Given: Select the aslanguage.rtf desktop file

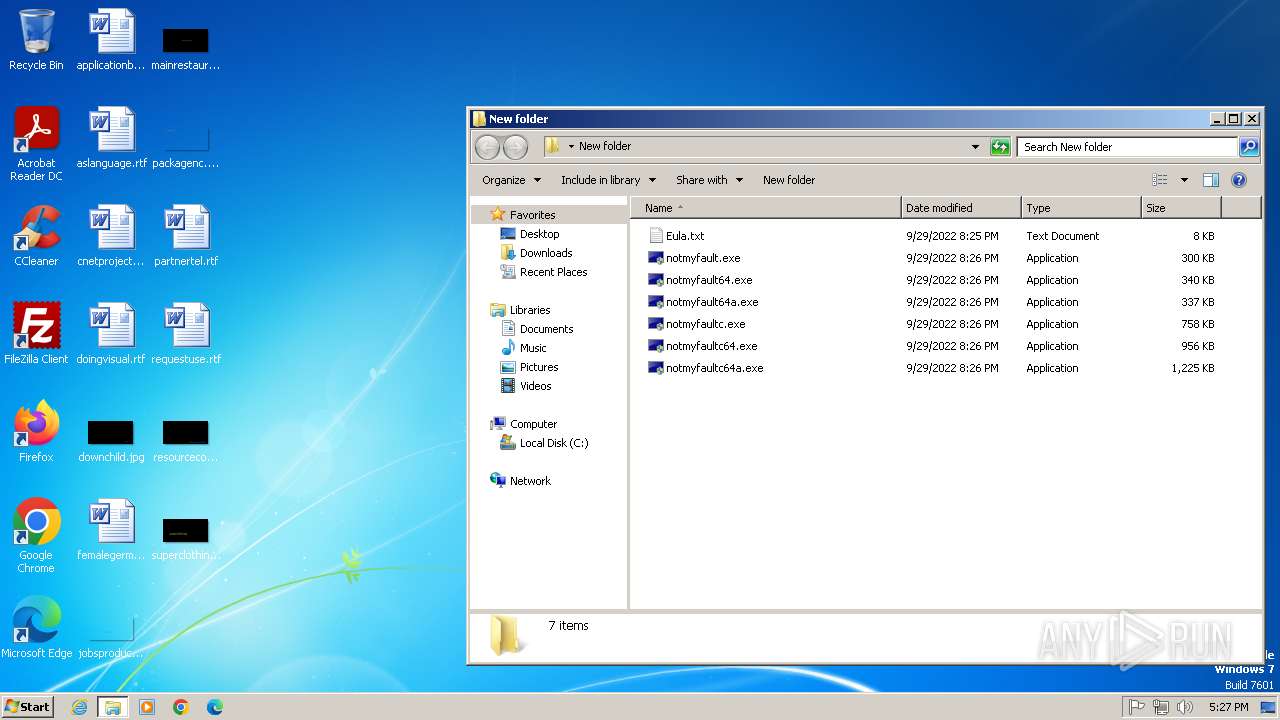Looking at the screenshot, I should tap(111, 138).
